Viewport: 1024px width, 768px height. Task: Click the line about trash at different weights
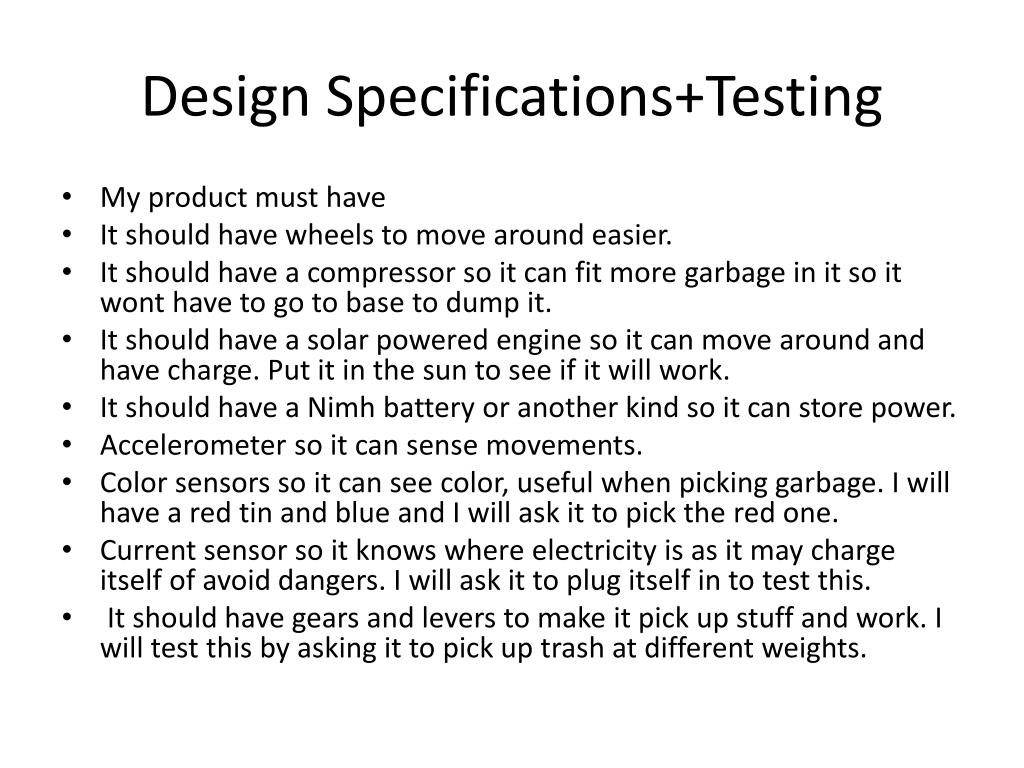pyautogui.click(x=483, y=648)
